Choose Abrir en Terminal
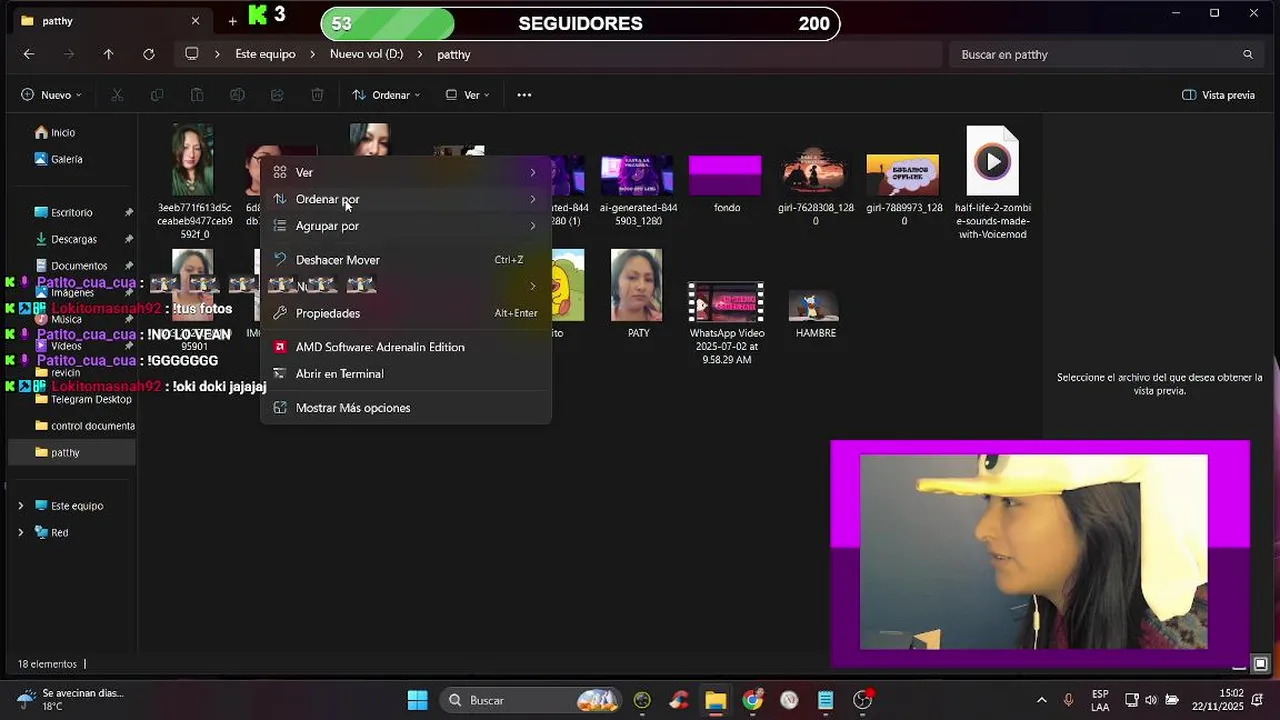The width and height of the screenshot is (1280, 720). pos(405,374)
